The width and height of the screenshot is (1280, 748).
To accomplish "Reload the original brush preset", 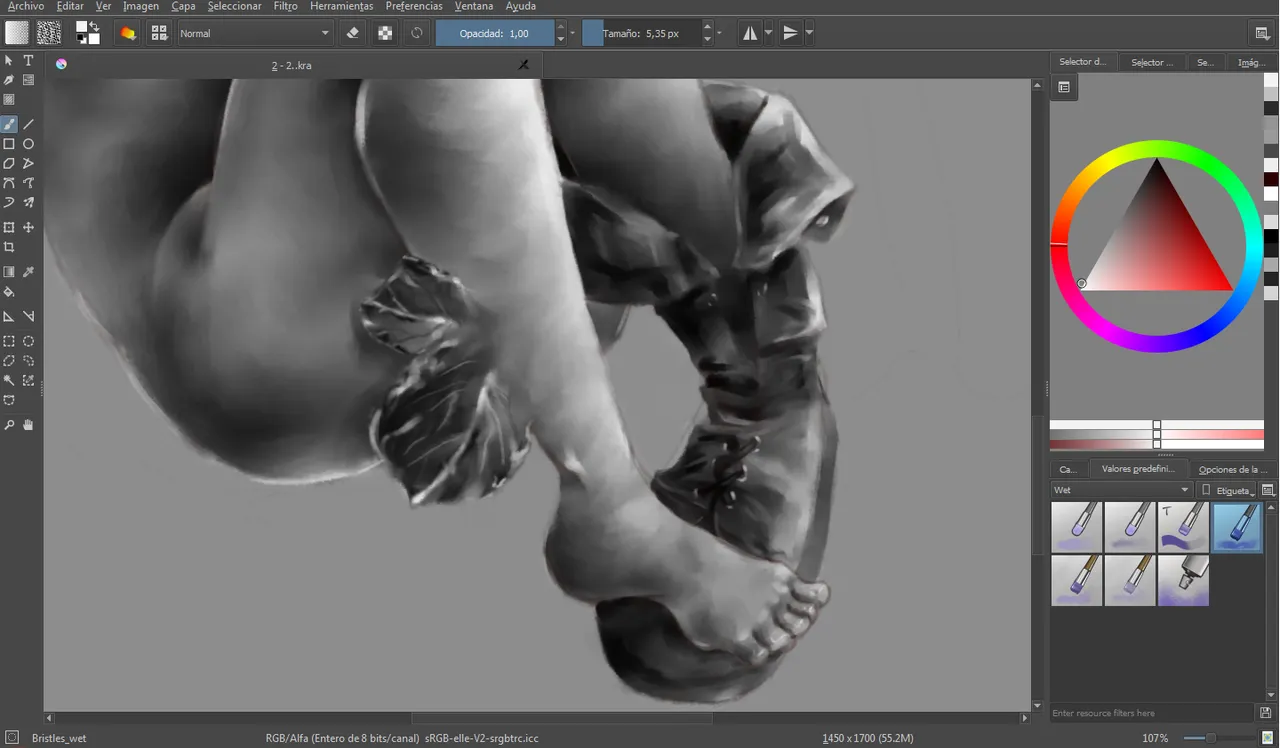I will (417, 33).
